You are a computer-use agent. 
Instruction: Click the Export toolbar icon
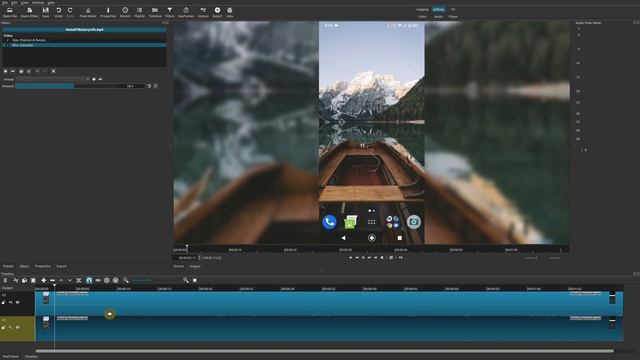click(x=217, y=12)
